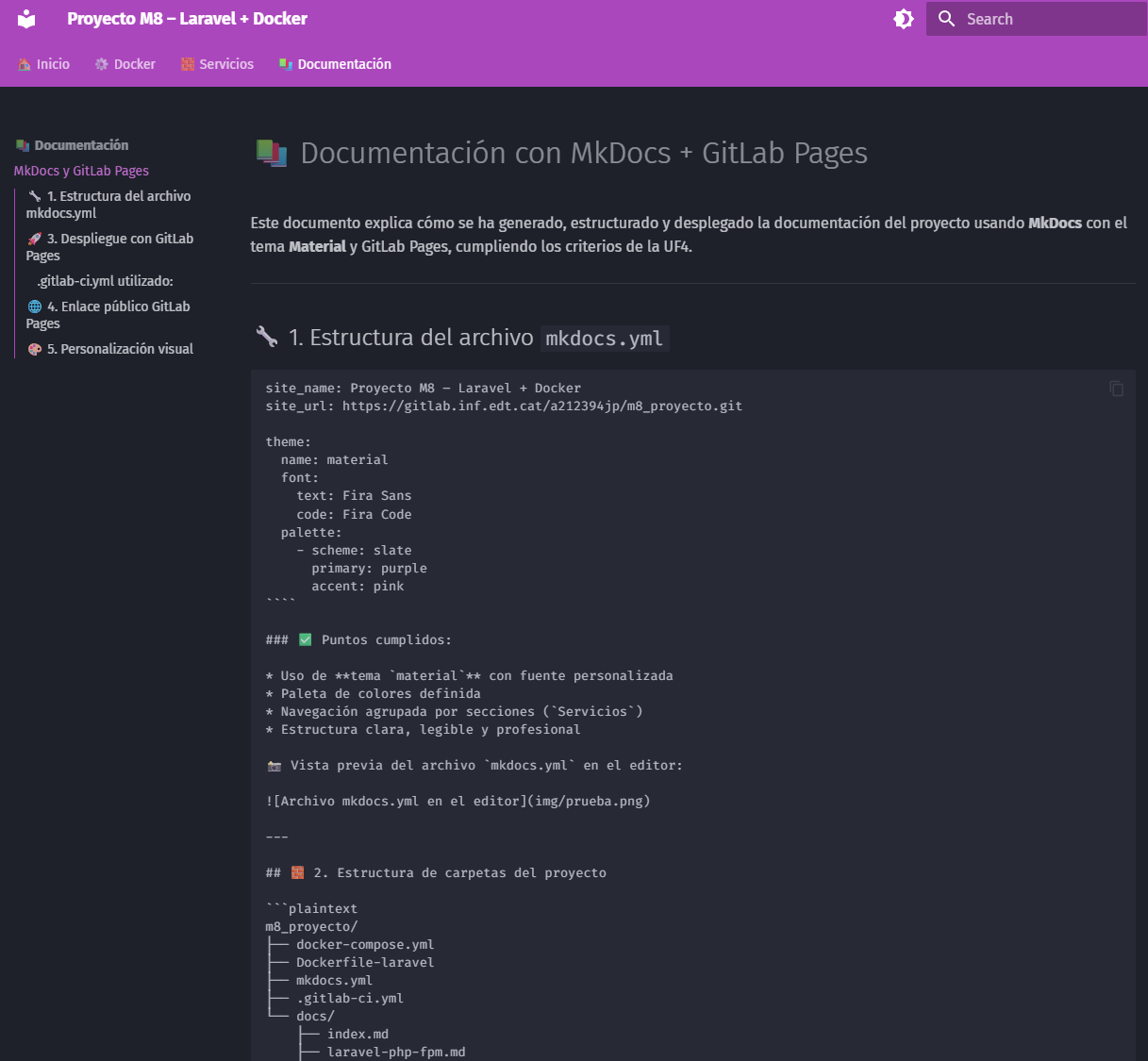Click the rocket icon in sidebar item 3
The image size is (1148, 1061).
[x=35, y=239]
